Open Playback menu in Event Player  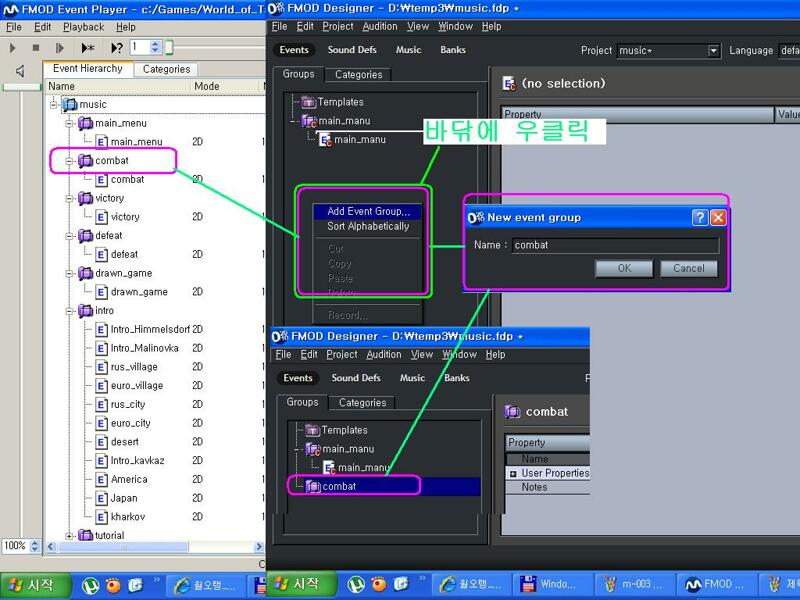click(x=83, y=27)
